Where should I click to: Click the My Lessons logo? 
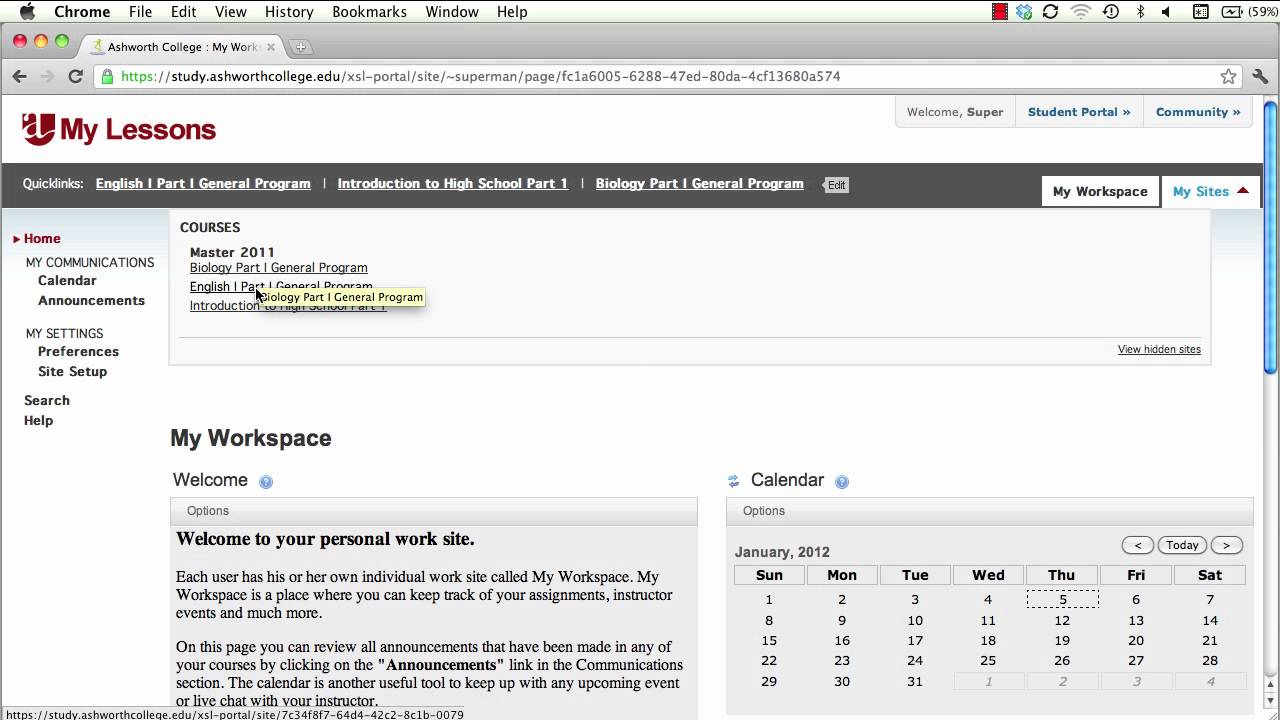[119, 129]
